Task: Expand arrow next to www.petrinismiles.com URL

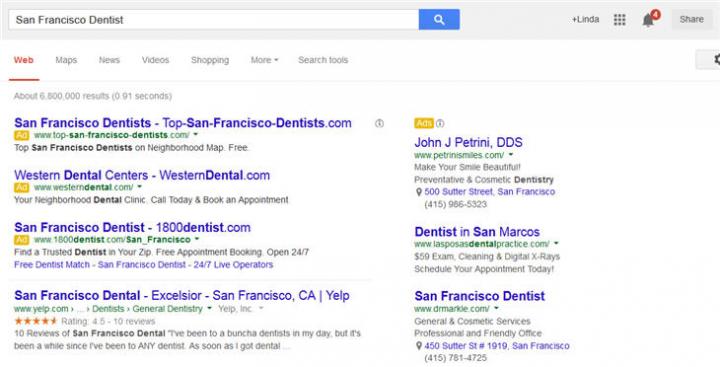Action: (511, 155)
